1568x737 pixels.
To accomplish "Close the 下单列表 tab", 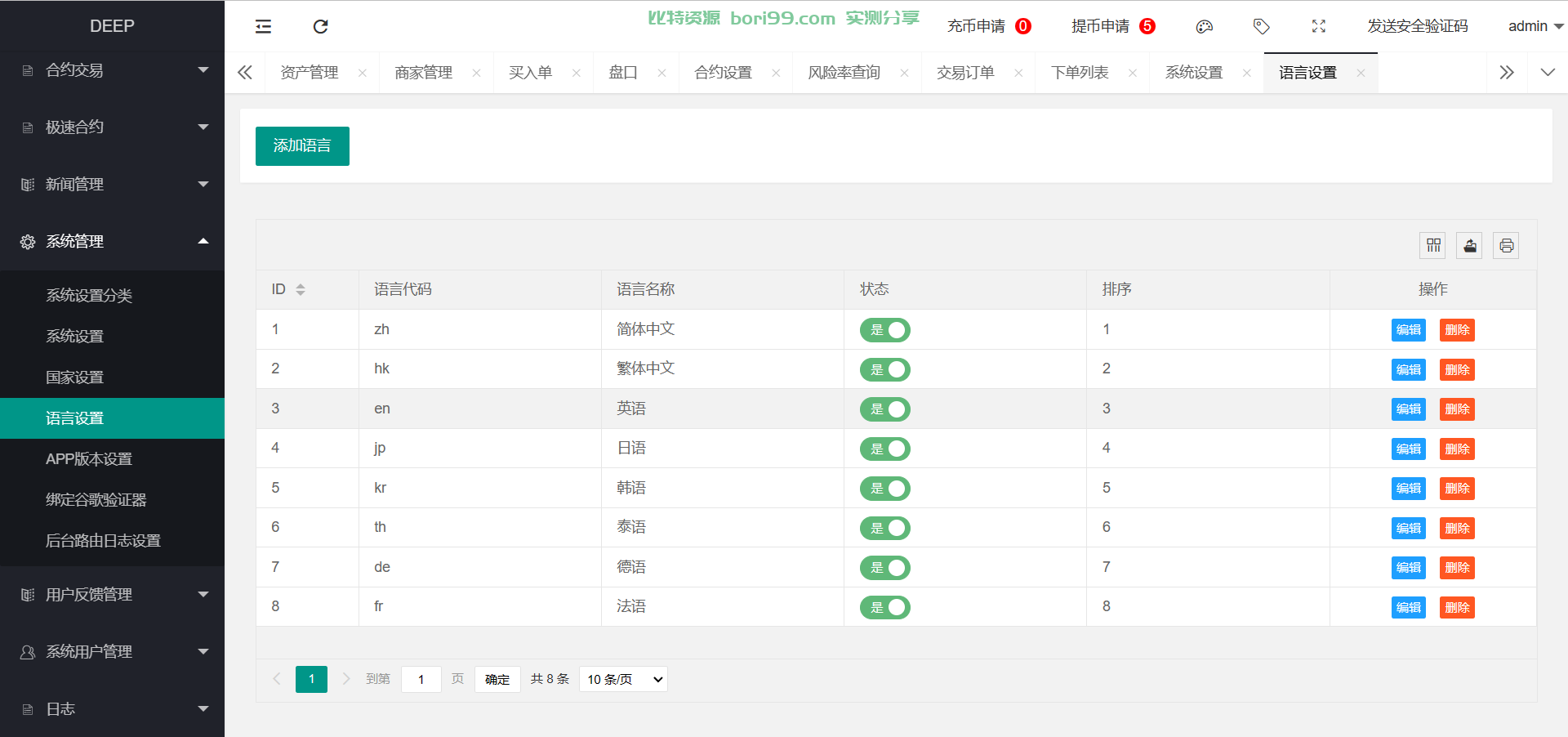I will click(x=1133, y=73).
